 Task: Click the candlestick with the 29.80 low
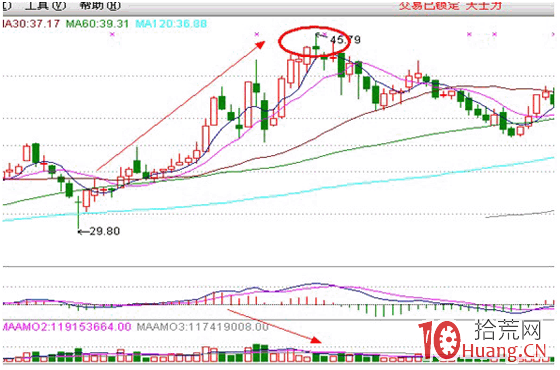coord(78,213)
